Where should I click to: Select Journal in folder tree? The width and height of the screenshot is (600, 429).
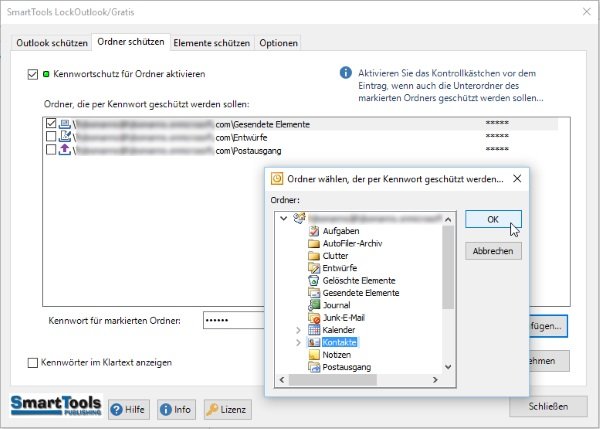tap(336, 305)
